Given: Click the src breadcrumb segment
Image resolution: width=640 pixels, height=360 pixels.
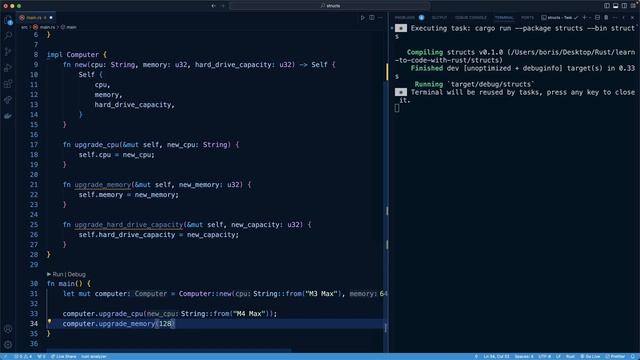Looking at the screenshot, I should [24, 27].
